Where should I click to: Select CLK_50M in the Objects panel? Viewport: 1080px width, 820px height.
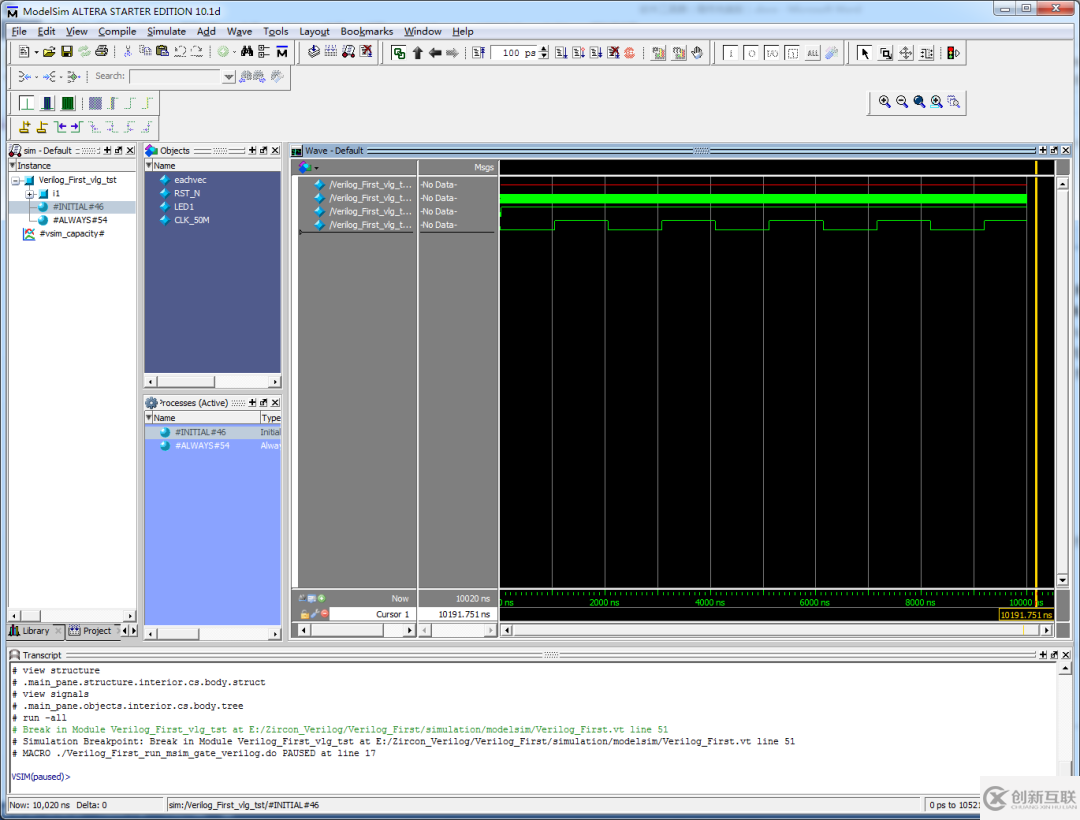[x=191, y=220]
